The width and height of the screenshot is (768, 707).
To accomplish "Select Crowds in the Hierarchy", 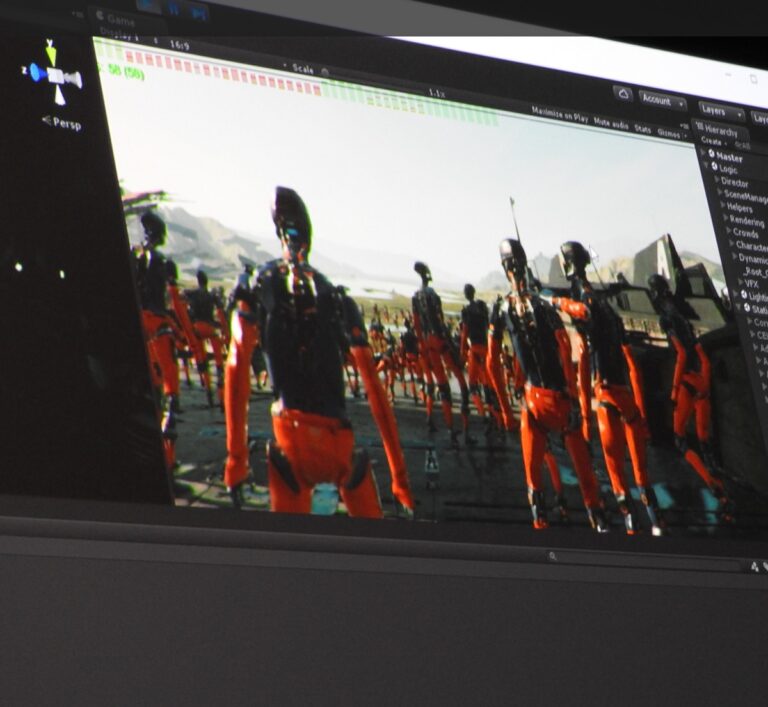I will pyautogui.click(x=745, y=233).
